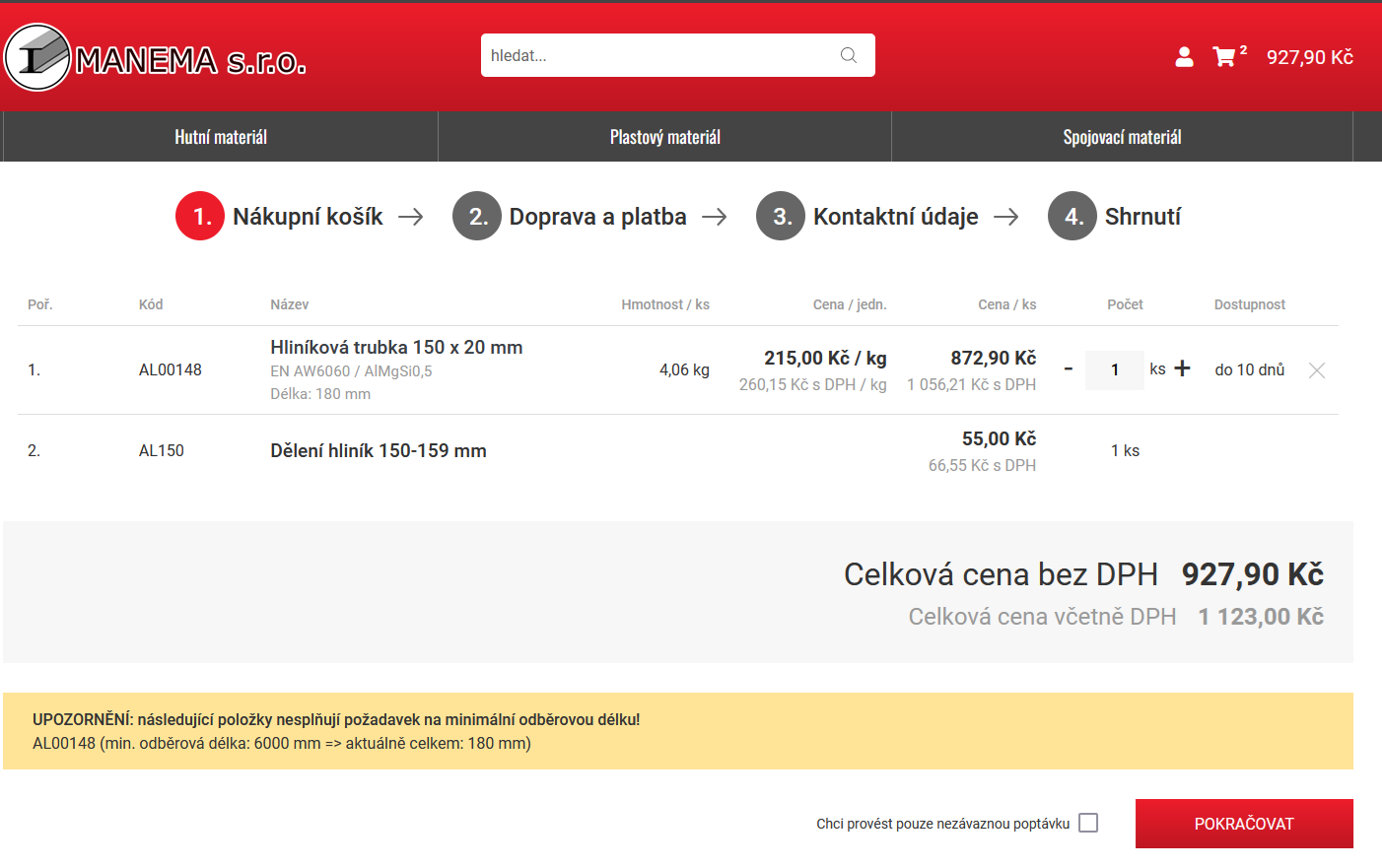The width and height of the screenshot is (1382, 868).
Task: Open the user account icon
Action: point(1184,57)
